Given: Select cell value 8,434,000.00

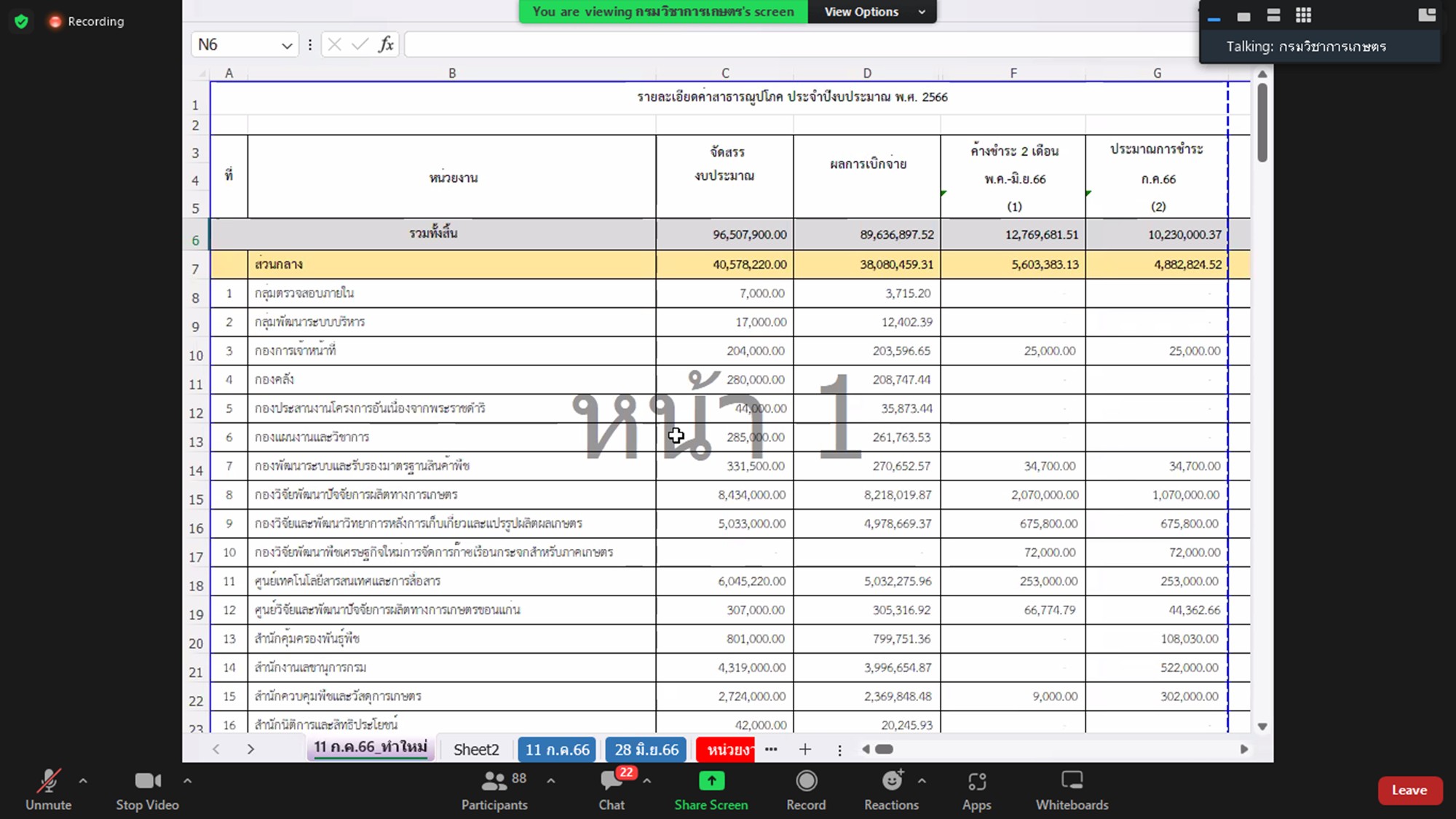Looking at the screenshot, I should [x=725, y=495].
